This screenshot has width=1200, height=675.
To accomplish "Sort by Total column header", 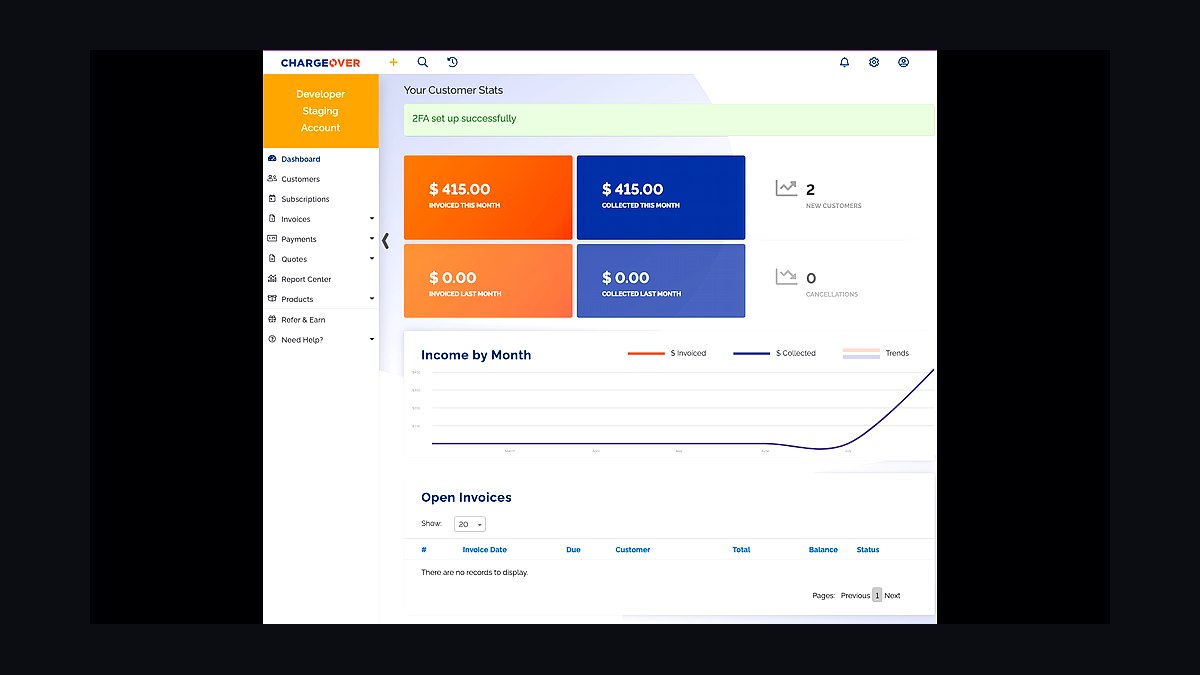I will click(x=741, y=550).
